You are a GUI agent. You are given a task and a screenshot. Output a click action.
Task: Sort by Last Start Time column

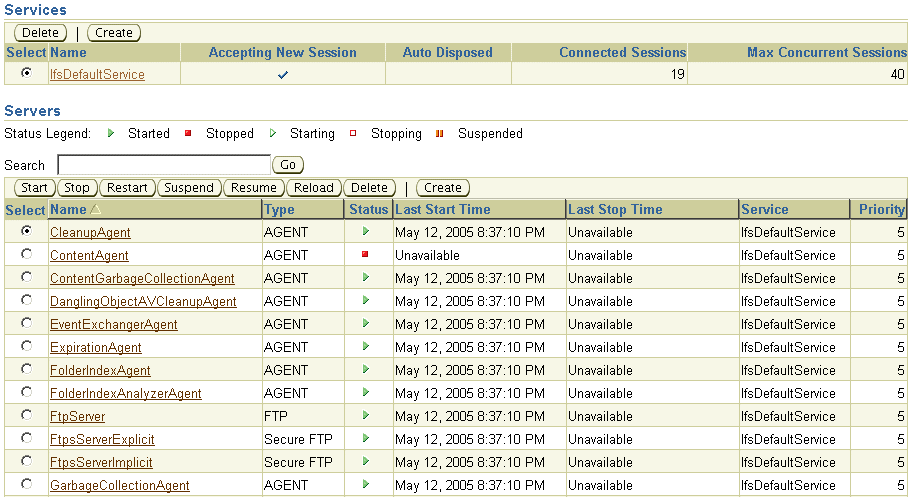pos(442,210)
